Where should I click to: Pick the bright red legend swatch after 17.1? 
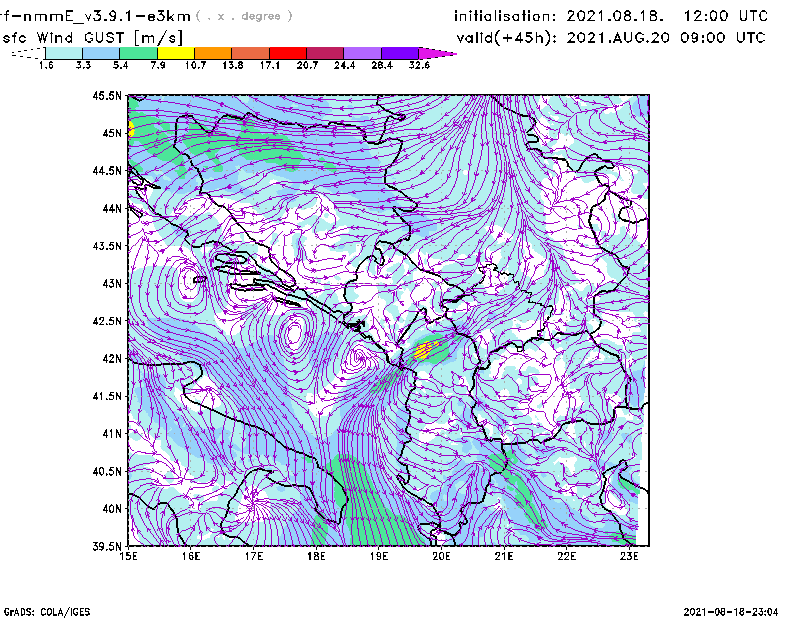pyautogui.click(x=287, y=52)
